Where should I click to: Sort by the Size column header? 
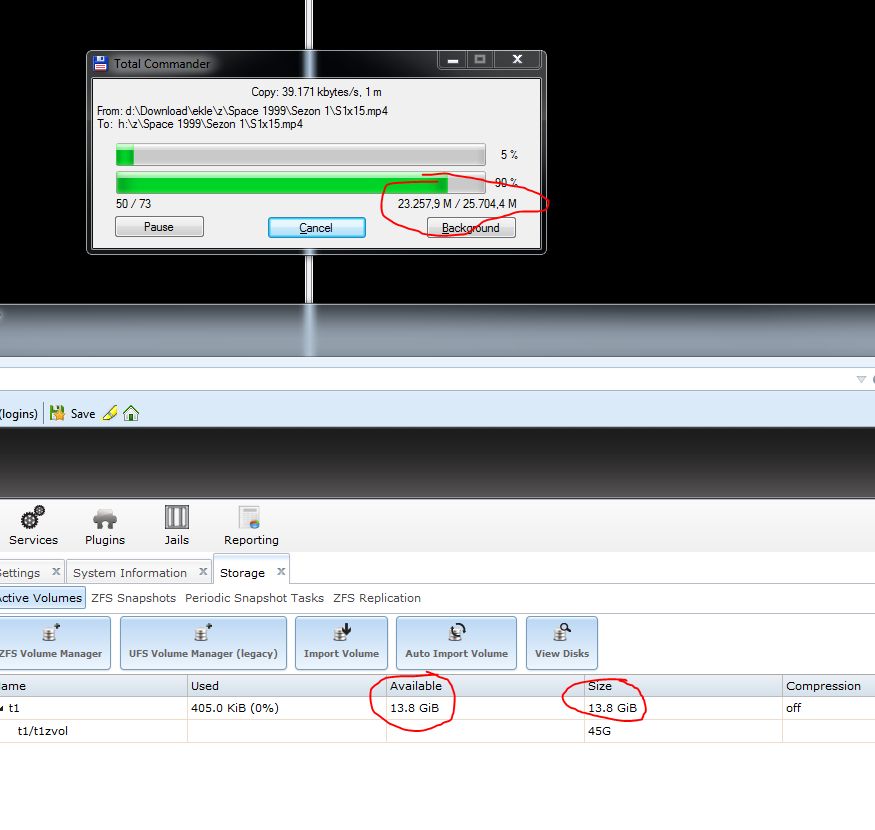(683, 686)
